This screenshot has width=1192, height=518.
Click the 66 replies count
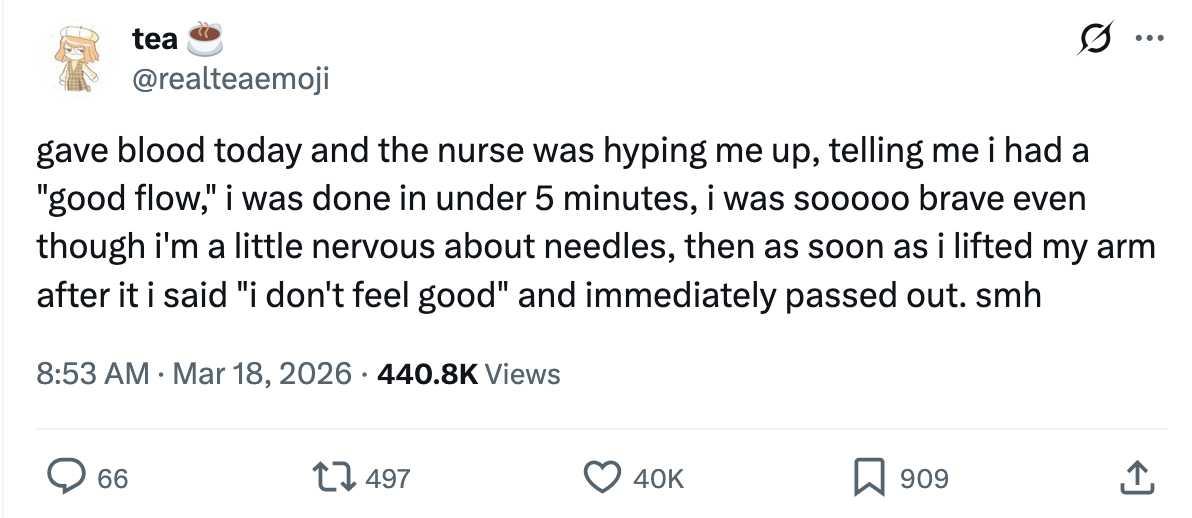pos(113,479)
